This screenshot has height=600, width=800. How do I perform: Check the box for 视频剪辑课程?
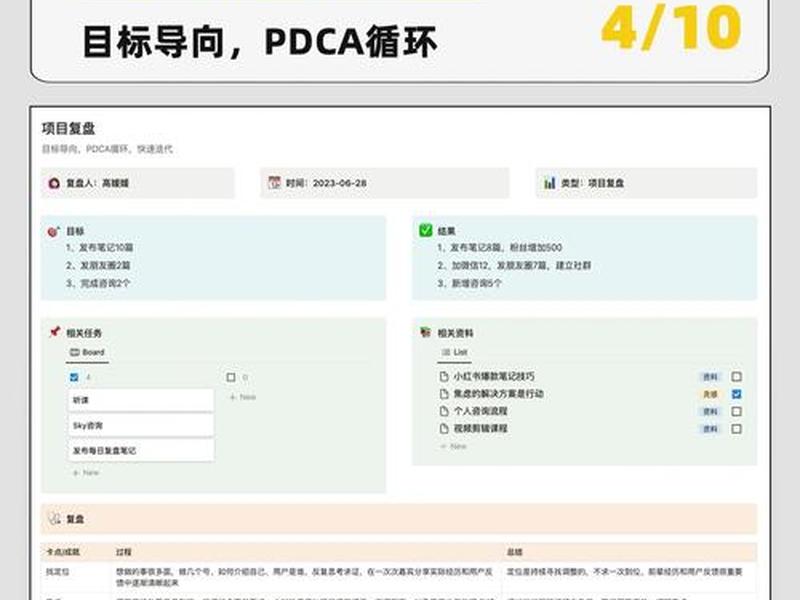[736, 429]
